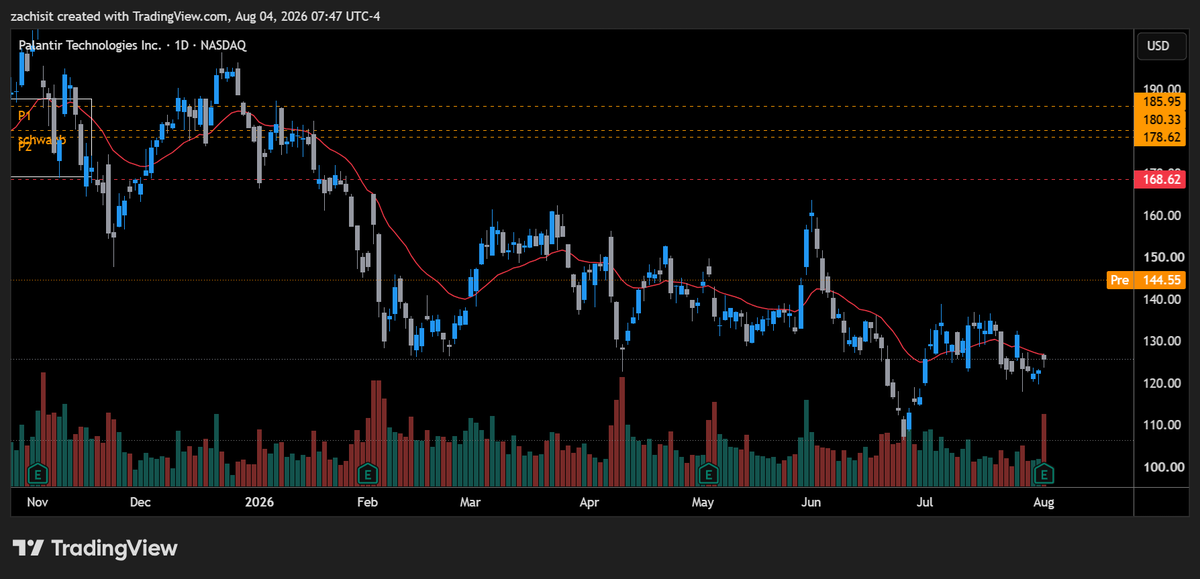
Task: Click the Jun label on time axis
Action: click(x=812, y=502)
